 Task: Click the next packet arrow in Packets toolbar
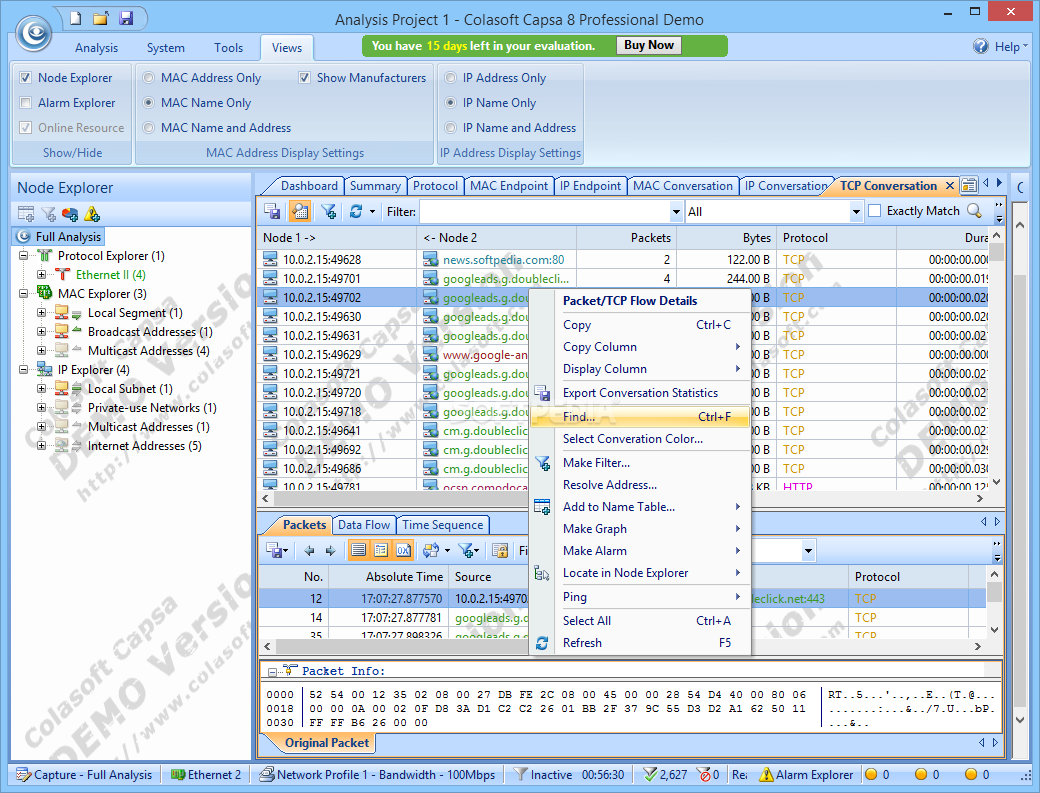pos(331,550)
